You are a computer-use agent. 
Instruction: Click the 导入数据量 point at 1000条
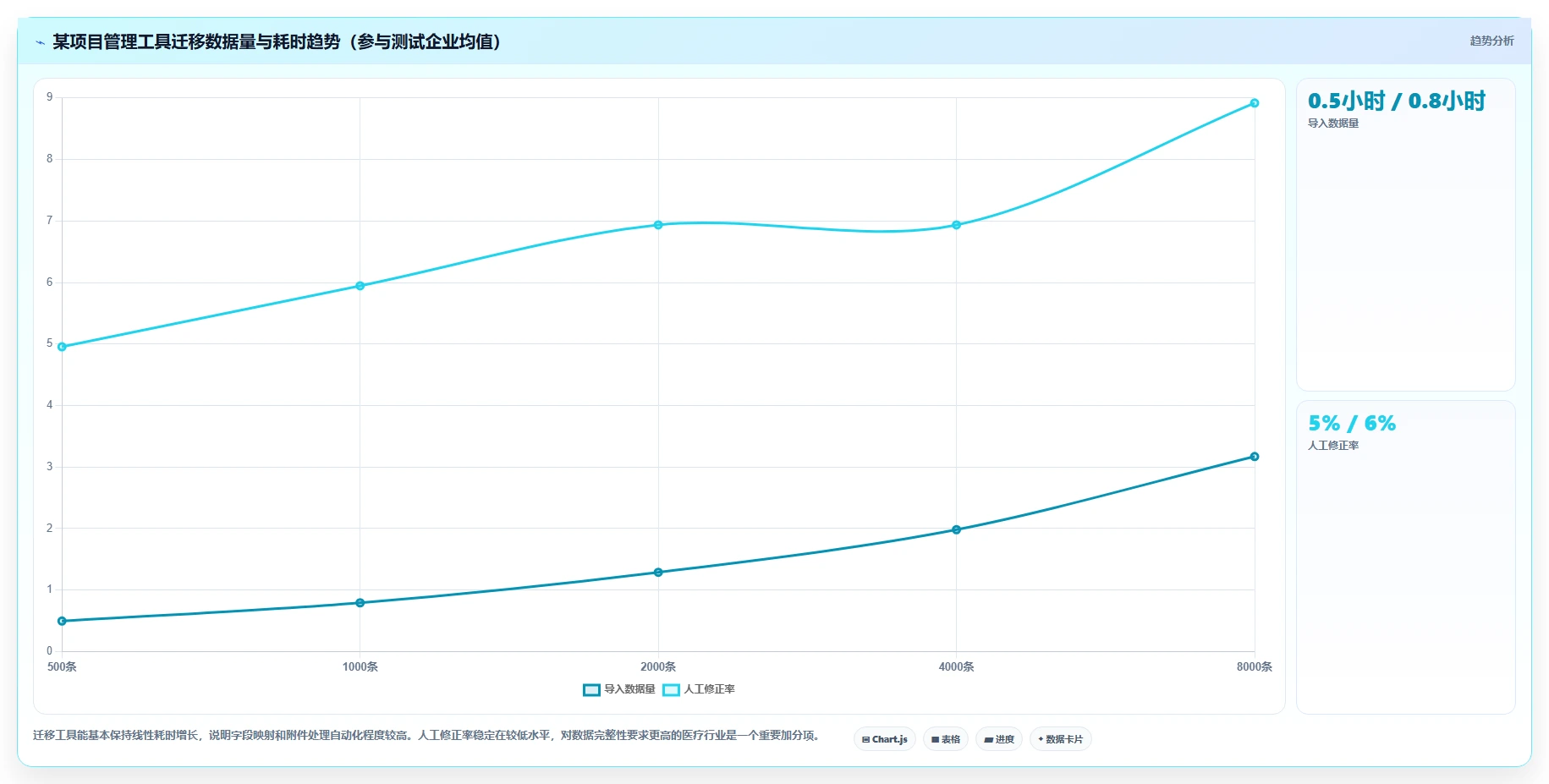point(360,603)
